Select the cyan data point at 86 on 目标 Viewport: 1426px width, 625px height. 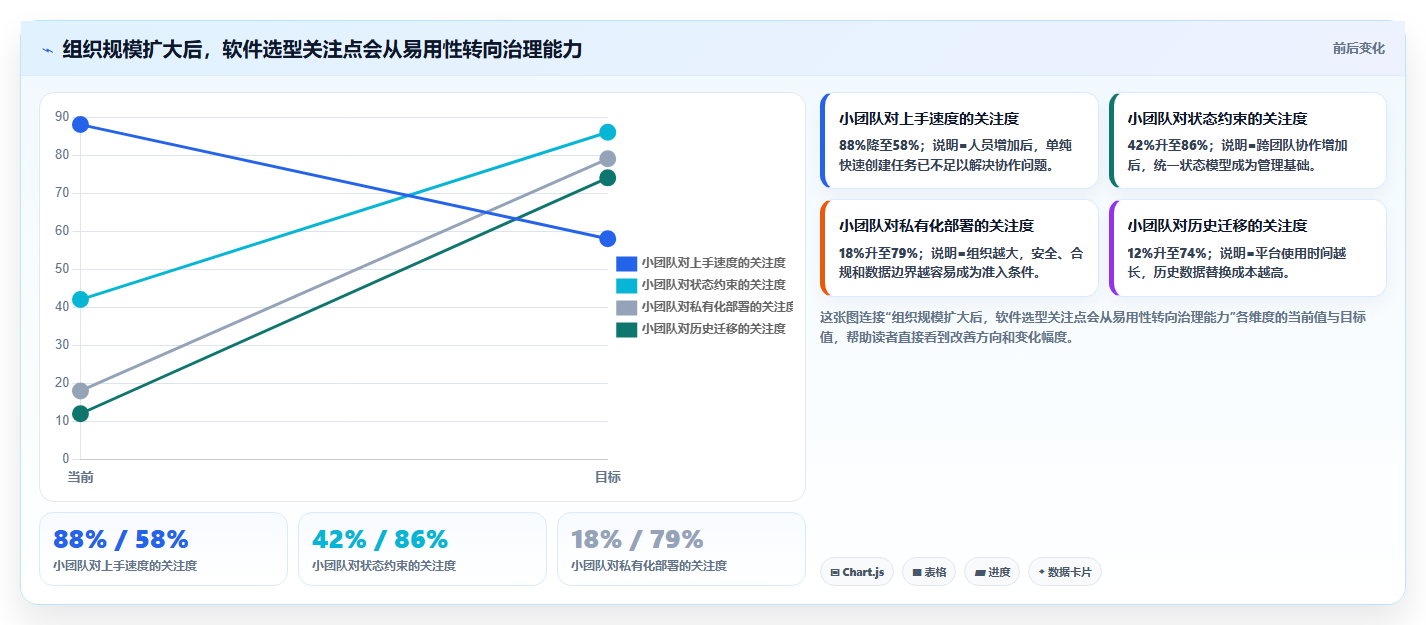pyautogui.click(x=607, y=132)
